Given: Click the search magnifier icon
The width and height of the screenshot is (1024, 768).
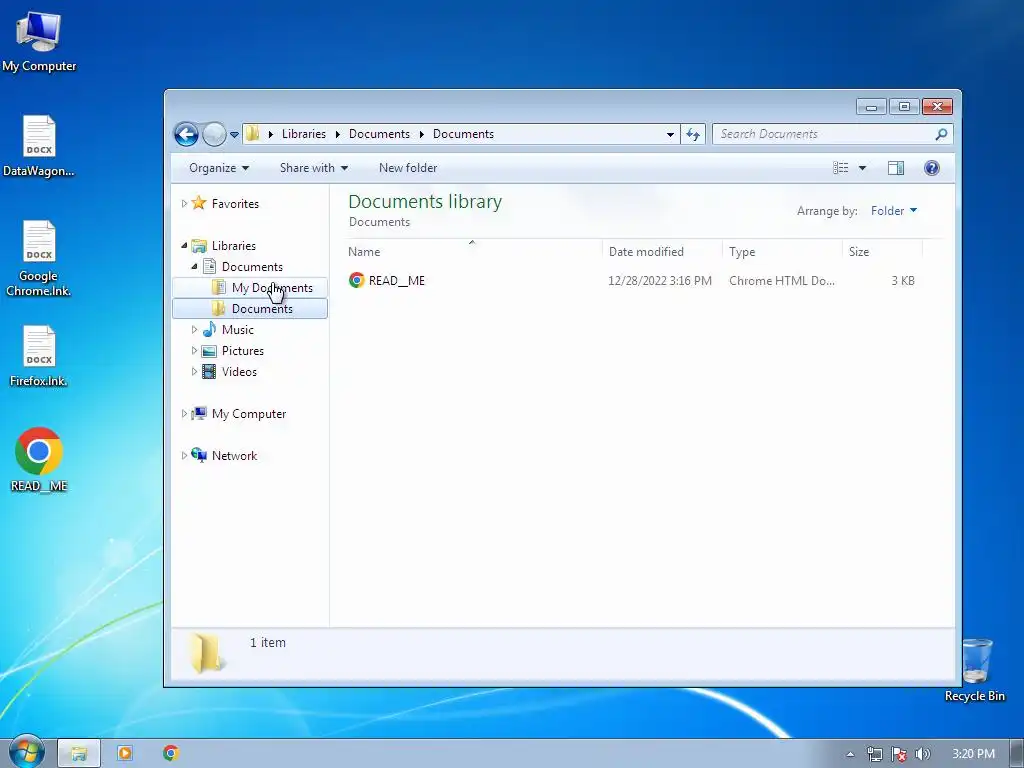Looking at the screenshot, I should point(941,134).
